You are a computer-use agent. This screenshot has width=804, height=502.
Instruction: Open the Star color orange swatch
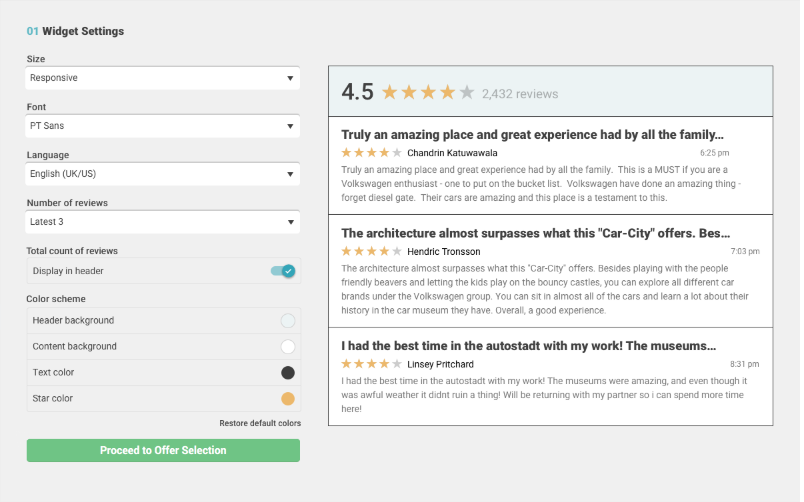pyautogui.click(x=288, y=398)
